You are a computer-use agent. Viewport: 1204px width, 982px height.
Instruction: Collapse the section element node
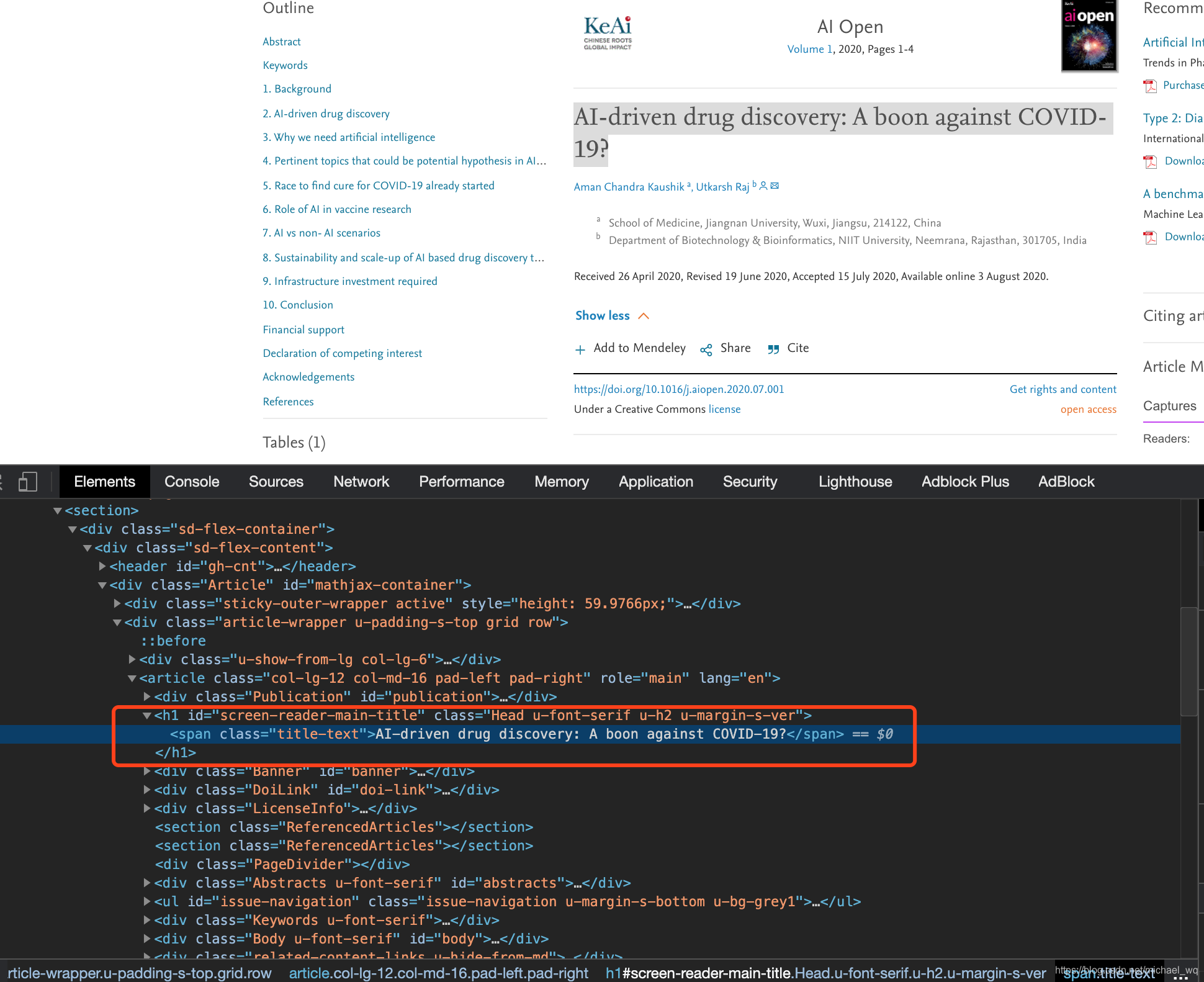pyautogui.click(x=58, y=510)
